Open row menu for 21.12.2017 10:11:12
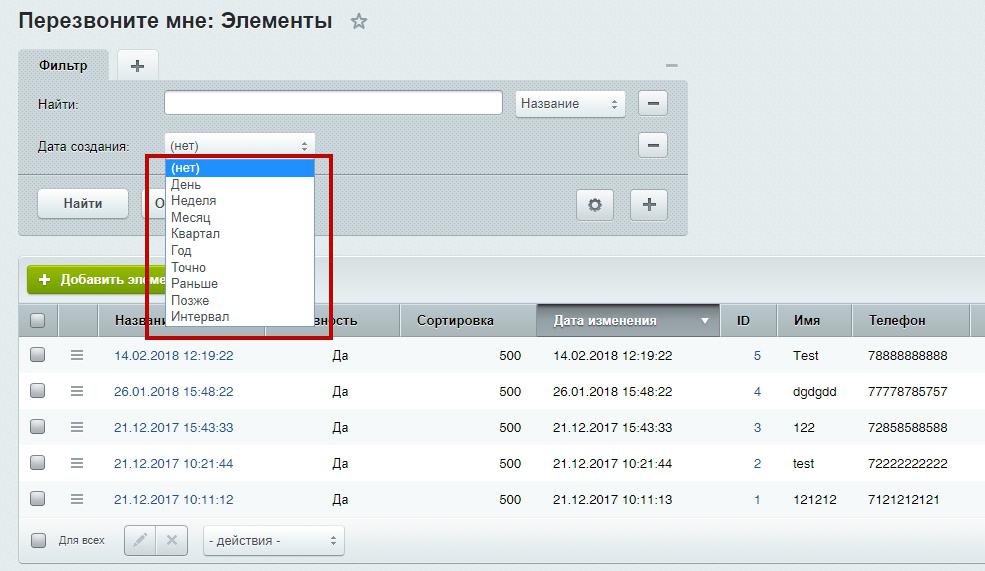The width and height of the screenshot is (985, 571). (x=77, y=499)
